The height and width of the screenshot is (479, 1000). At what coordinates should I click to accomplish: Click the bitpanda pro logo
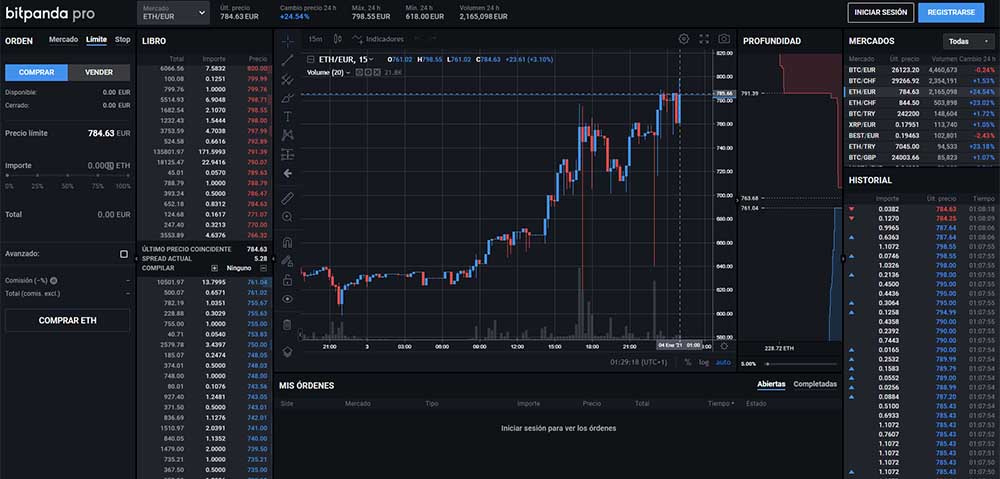pyautogui.click(x=50, y=11)
